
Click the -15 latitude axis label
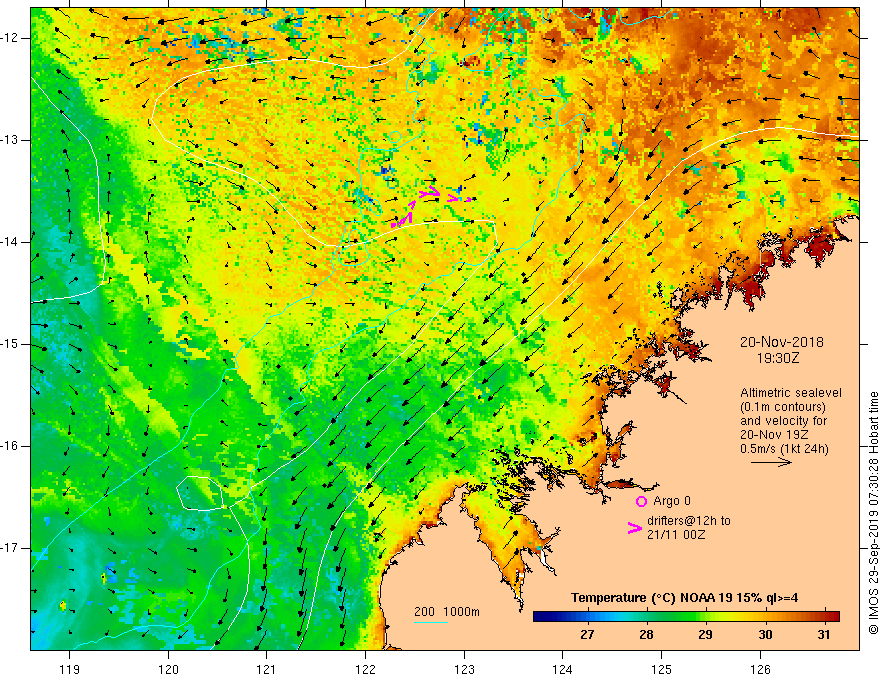coord(11,344)
